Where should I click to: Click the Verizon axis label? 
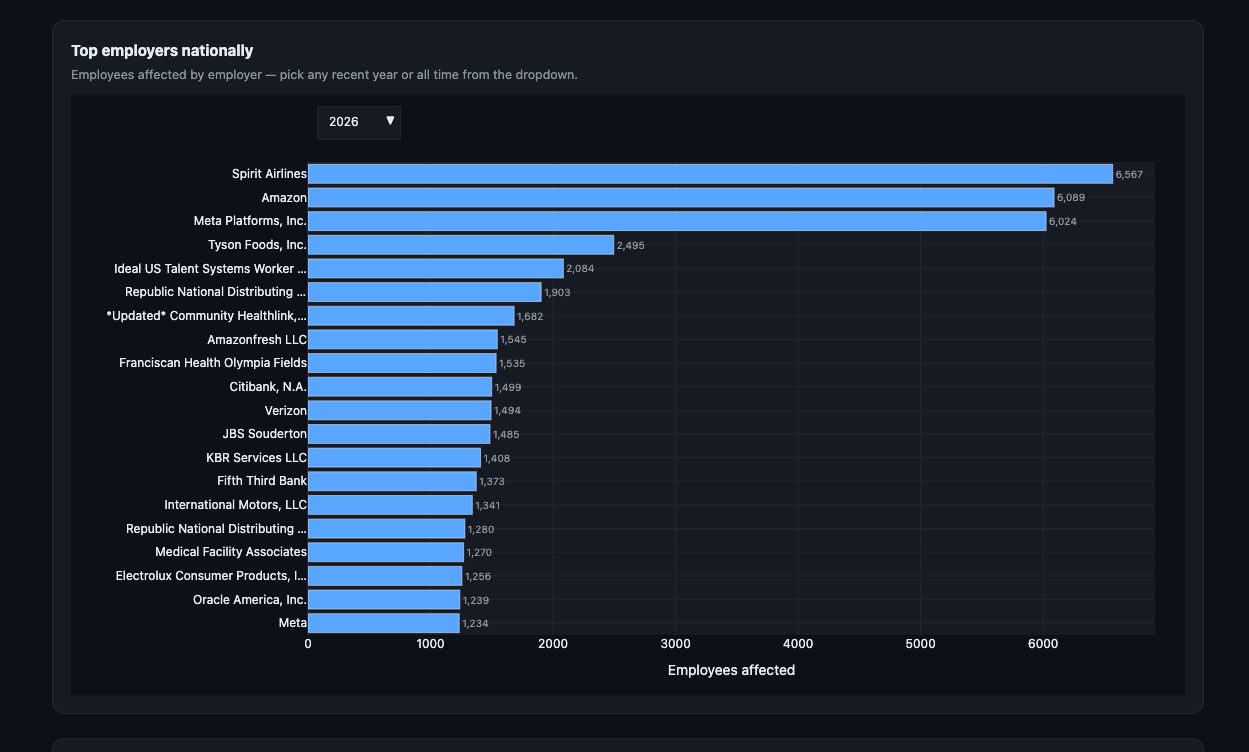(x=286, y=411)
